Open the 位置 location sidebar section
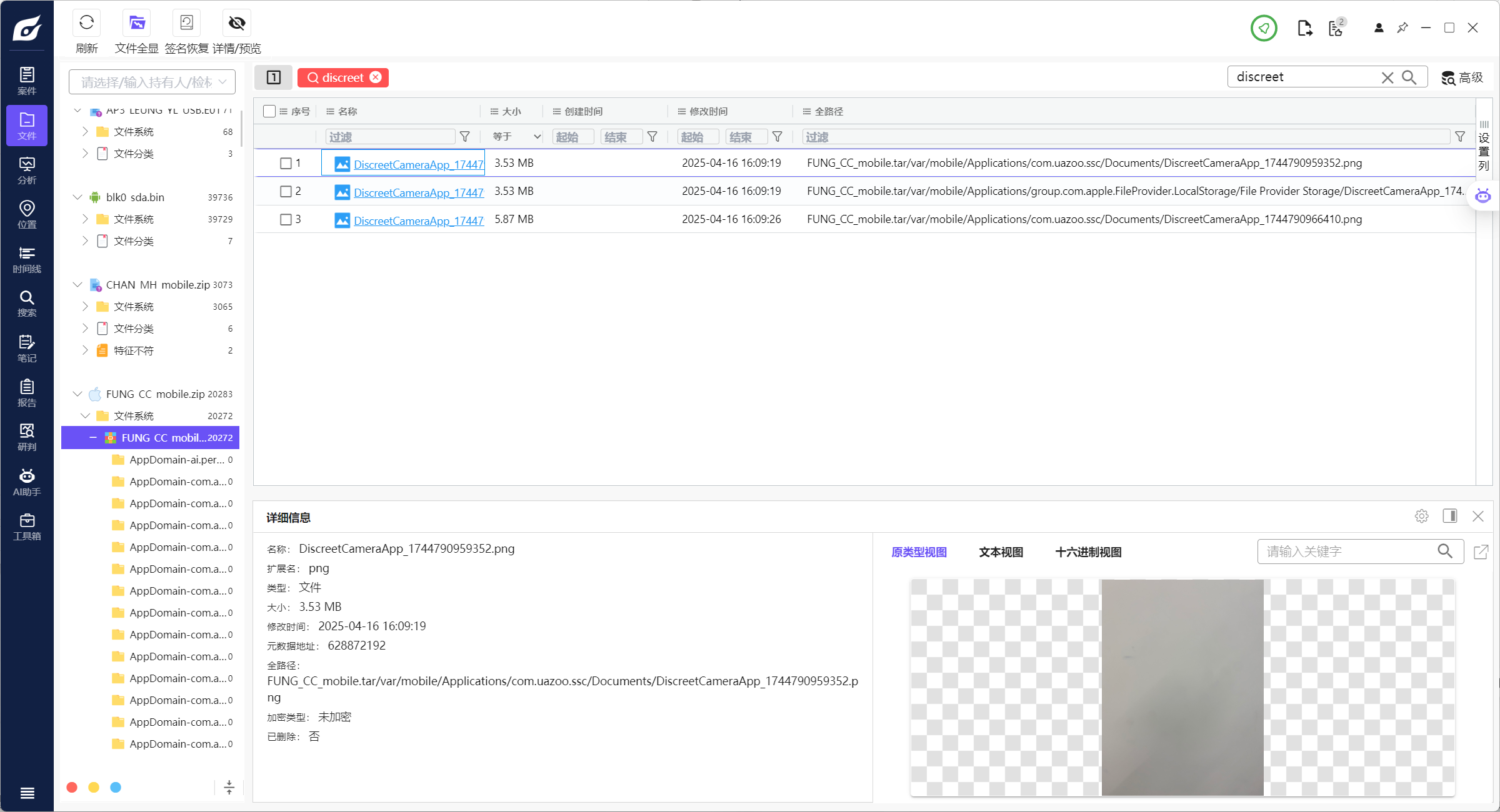Image resolution: width=1500 pixels, height=812 pixels. pos(27,215)
